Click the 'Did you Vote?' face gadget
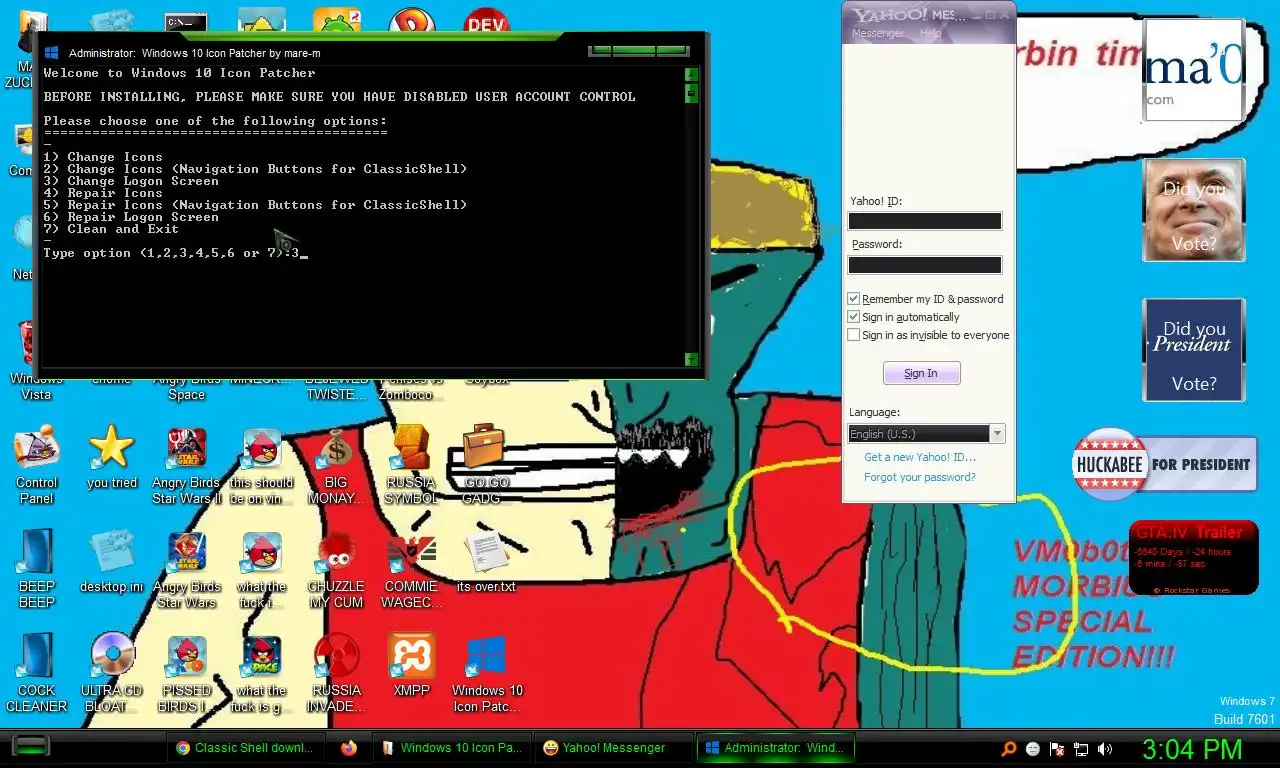The width and height of the screenshot is (1280, 768). (x=1194, y=210)
